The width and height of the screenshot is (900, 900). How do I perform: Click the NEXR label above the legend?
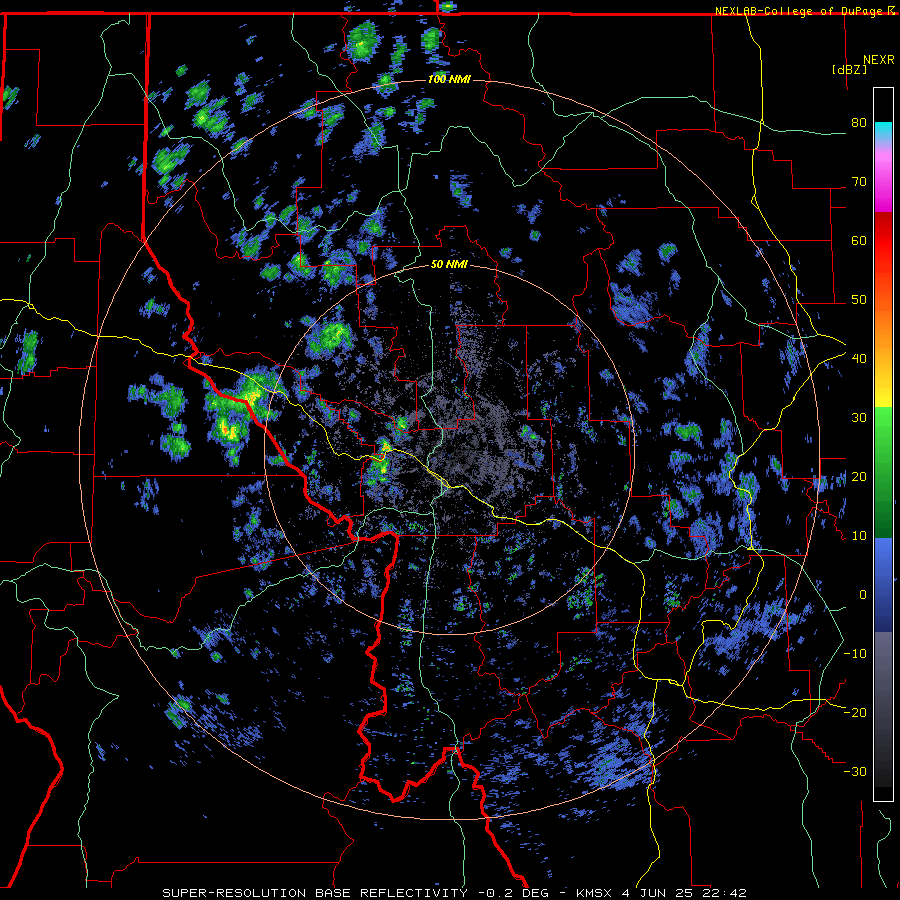[879, 60]
